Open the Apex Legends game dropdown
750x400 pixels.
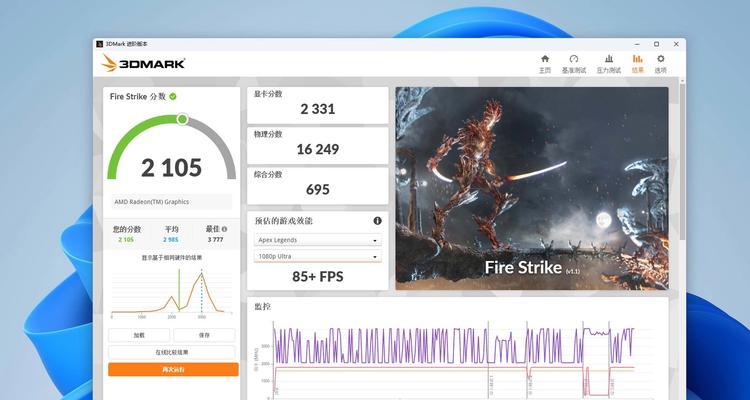pyautogui.click(x=318, y=240)
